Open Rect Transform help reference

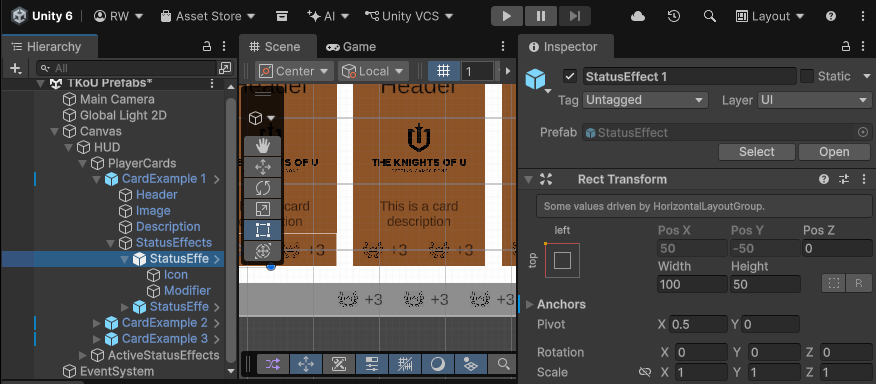point(823,179)
